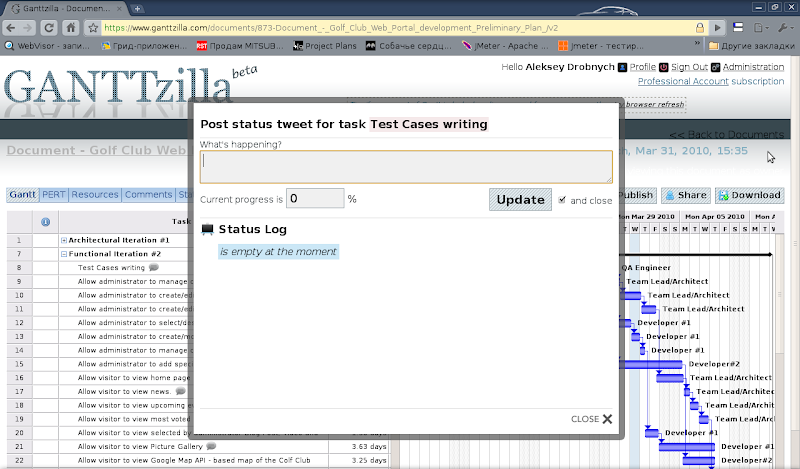Reload the current page
This screenshot has height=469, width=800.
pyautogui.click(x=49, y=28)
